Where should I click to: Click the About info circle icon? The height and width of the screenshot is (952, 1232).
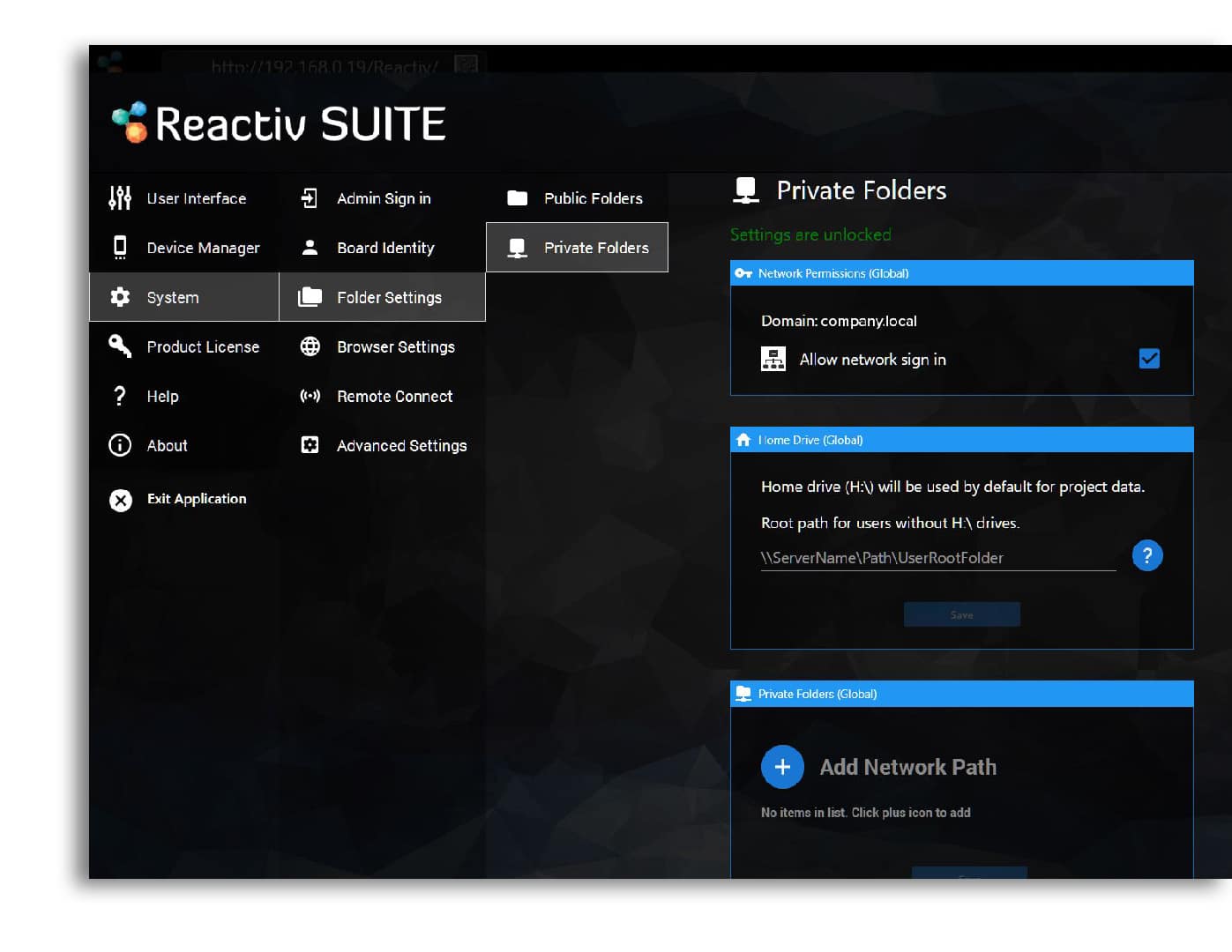pos(120,445)
